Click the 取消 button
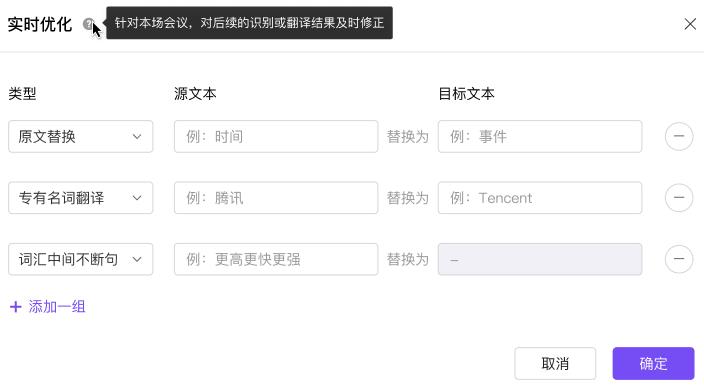Viewport: 704px width, 389px height. (x=555, y=363)
